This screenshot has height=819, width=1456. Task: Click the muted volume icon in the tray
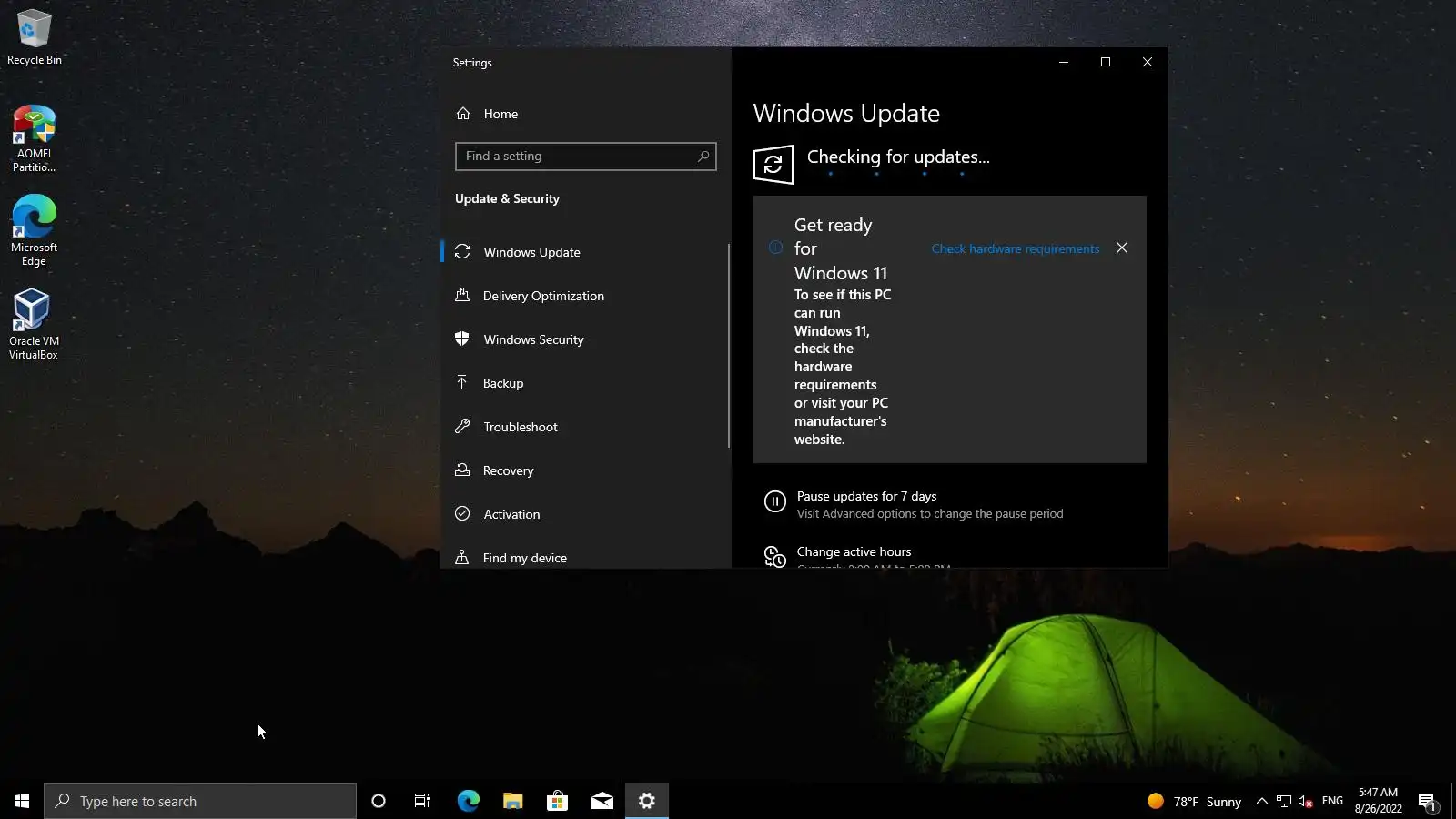1306,801
